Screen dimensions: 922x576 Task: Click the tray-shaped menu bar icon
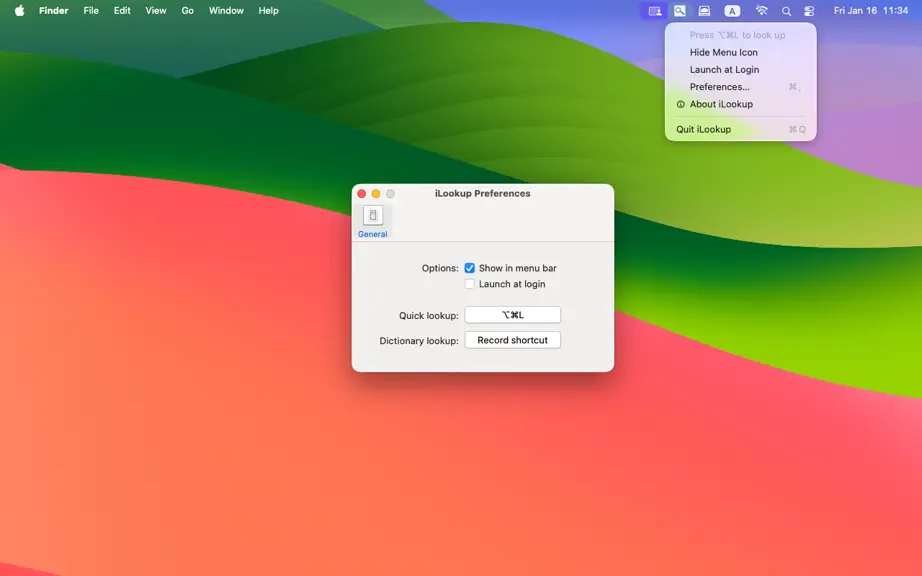(704, 11)
